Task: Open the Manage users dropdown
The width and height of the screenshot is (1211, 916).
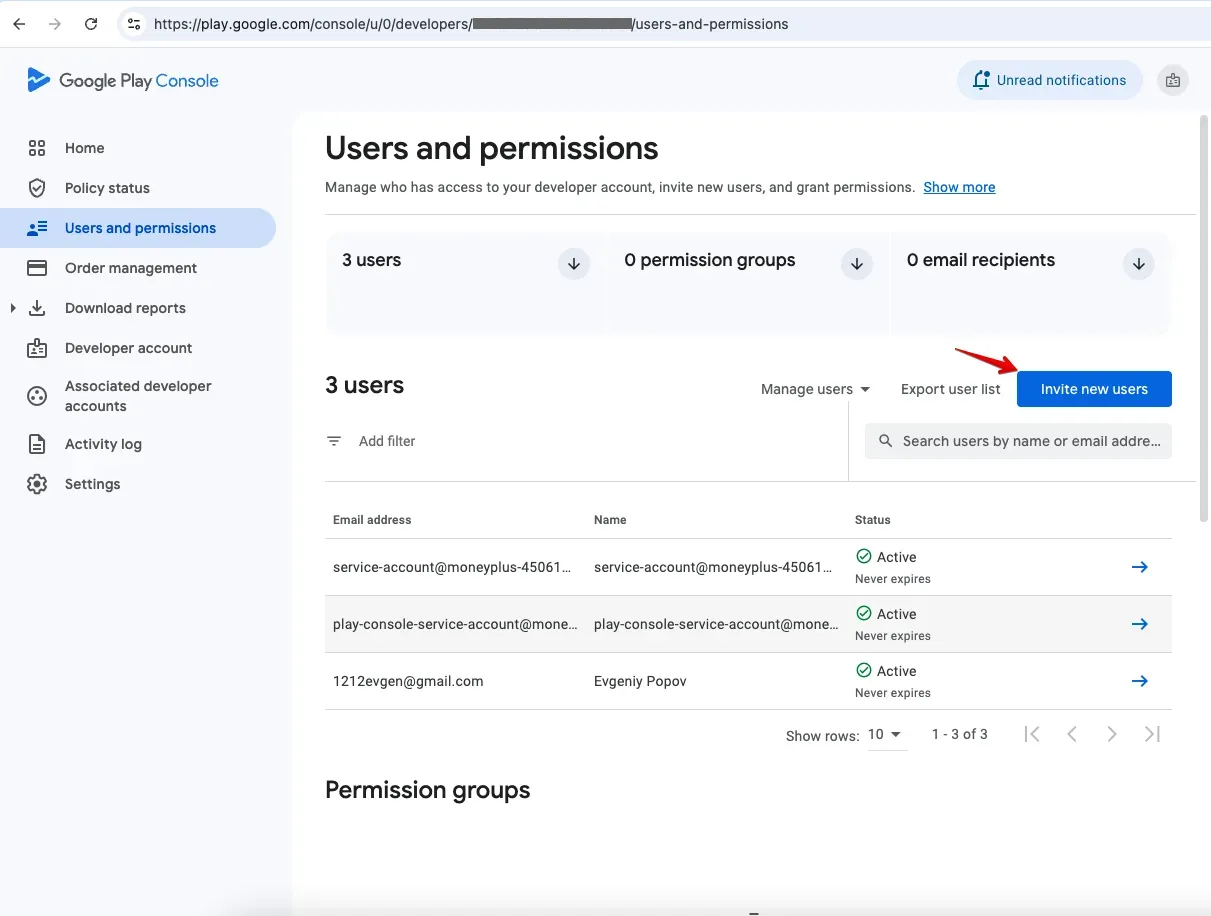Action: click(815, 389)
